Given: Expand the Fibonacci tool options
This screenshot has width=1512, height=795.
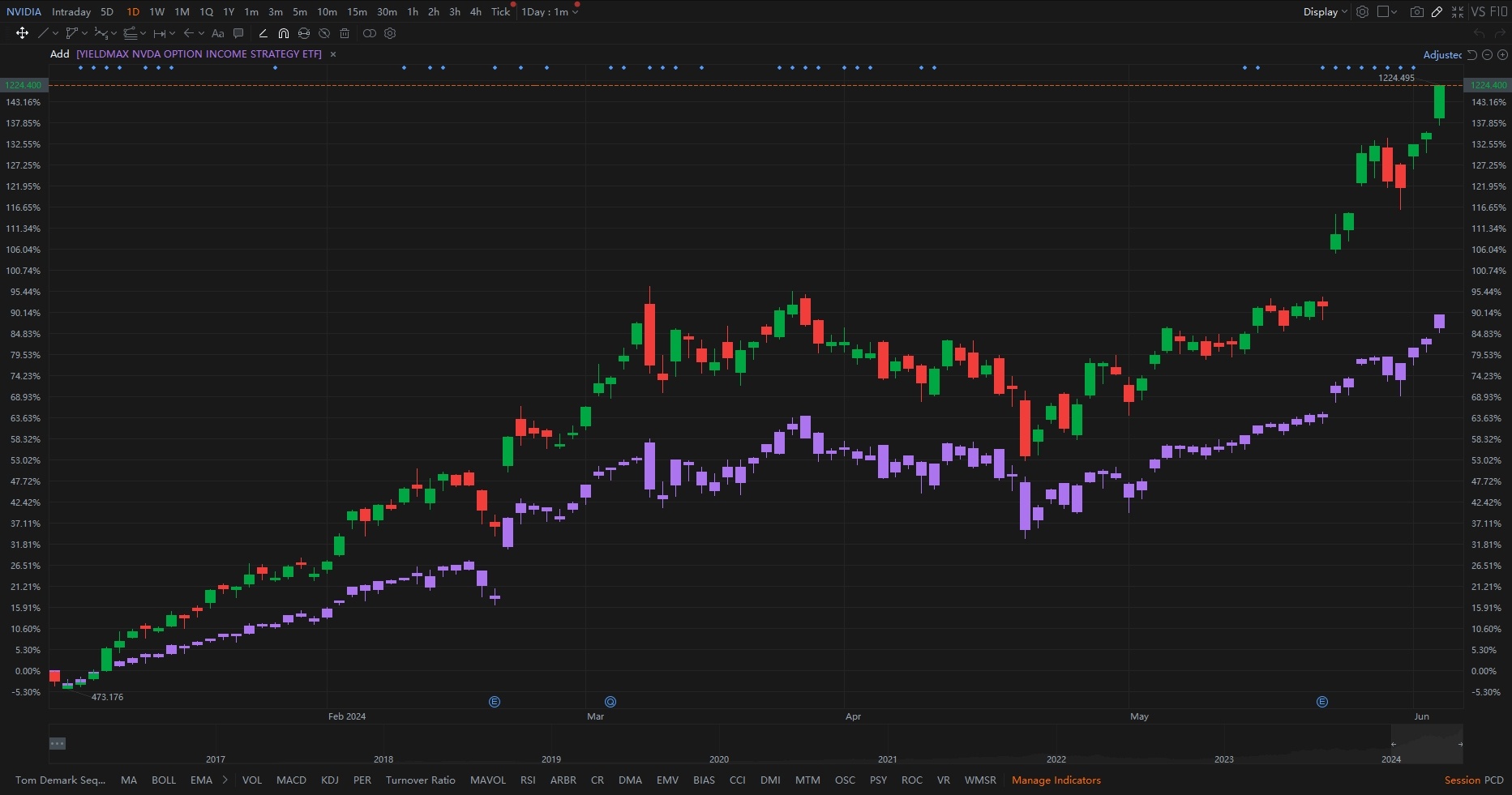Looking at the screenshot, I should point(143,33).
